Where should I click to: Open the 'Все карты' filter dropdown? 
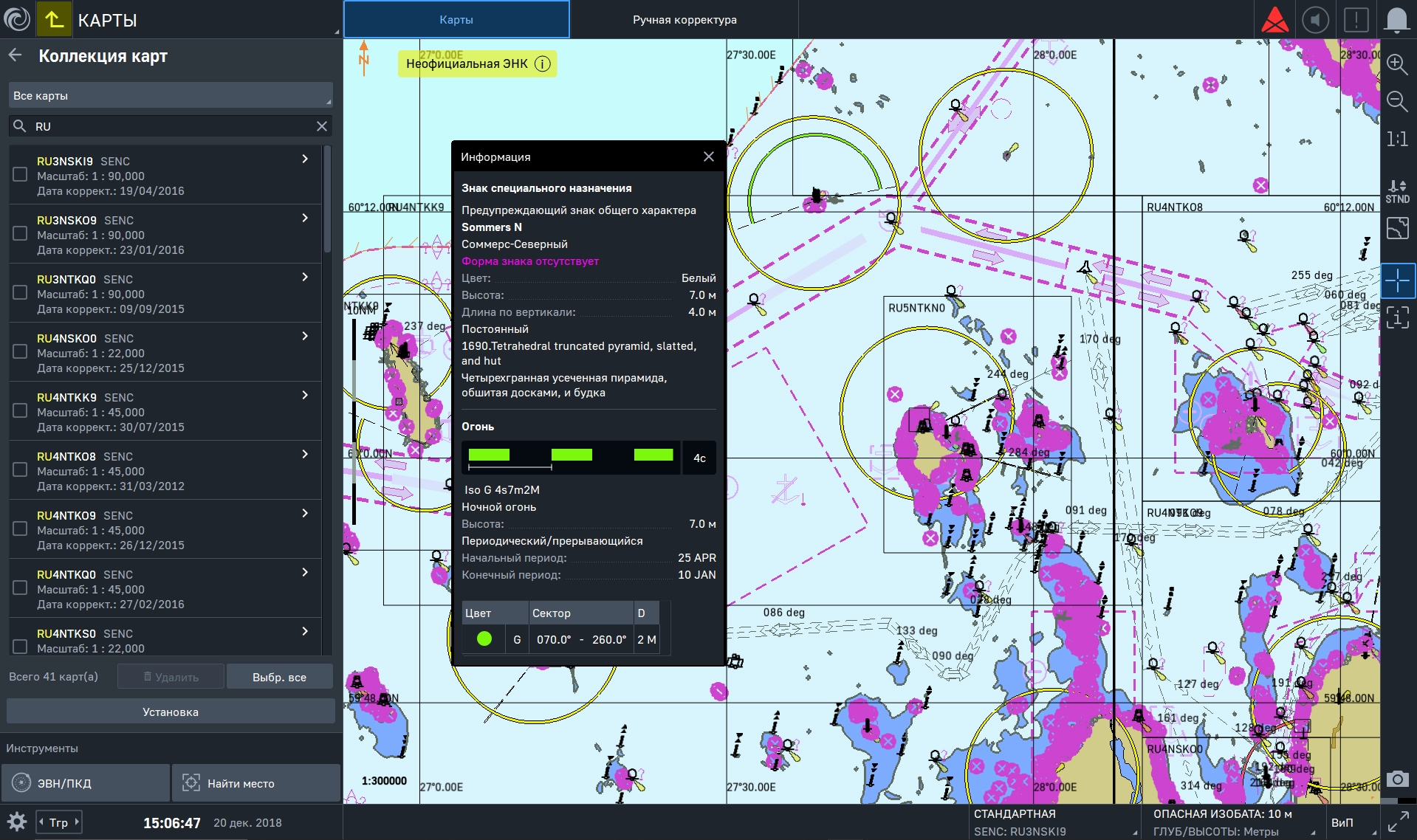tap(171, 96)
